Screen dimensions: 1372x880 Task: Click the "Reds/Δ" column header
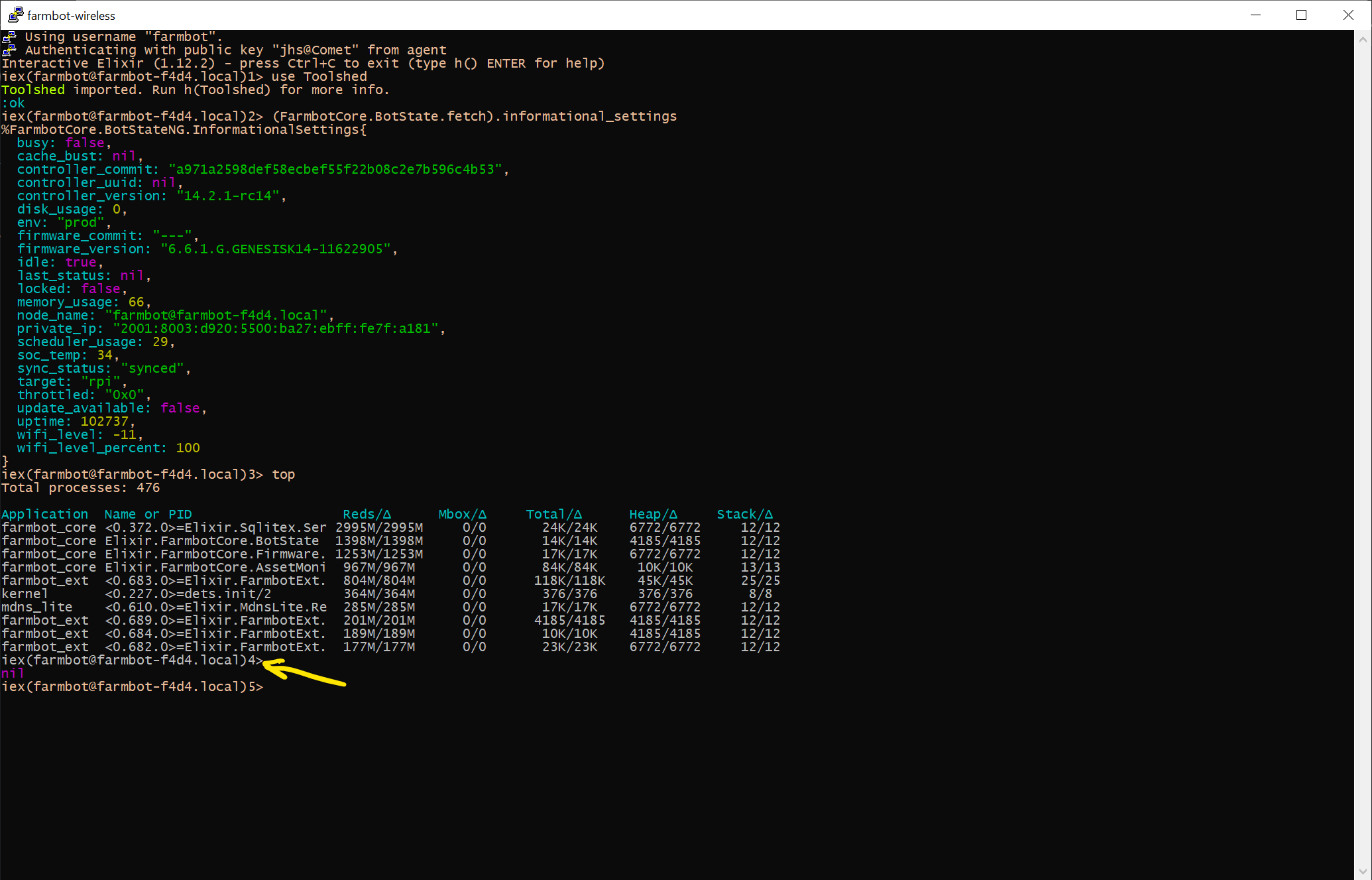(x=367, y=515)
